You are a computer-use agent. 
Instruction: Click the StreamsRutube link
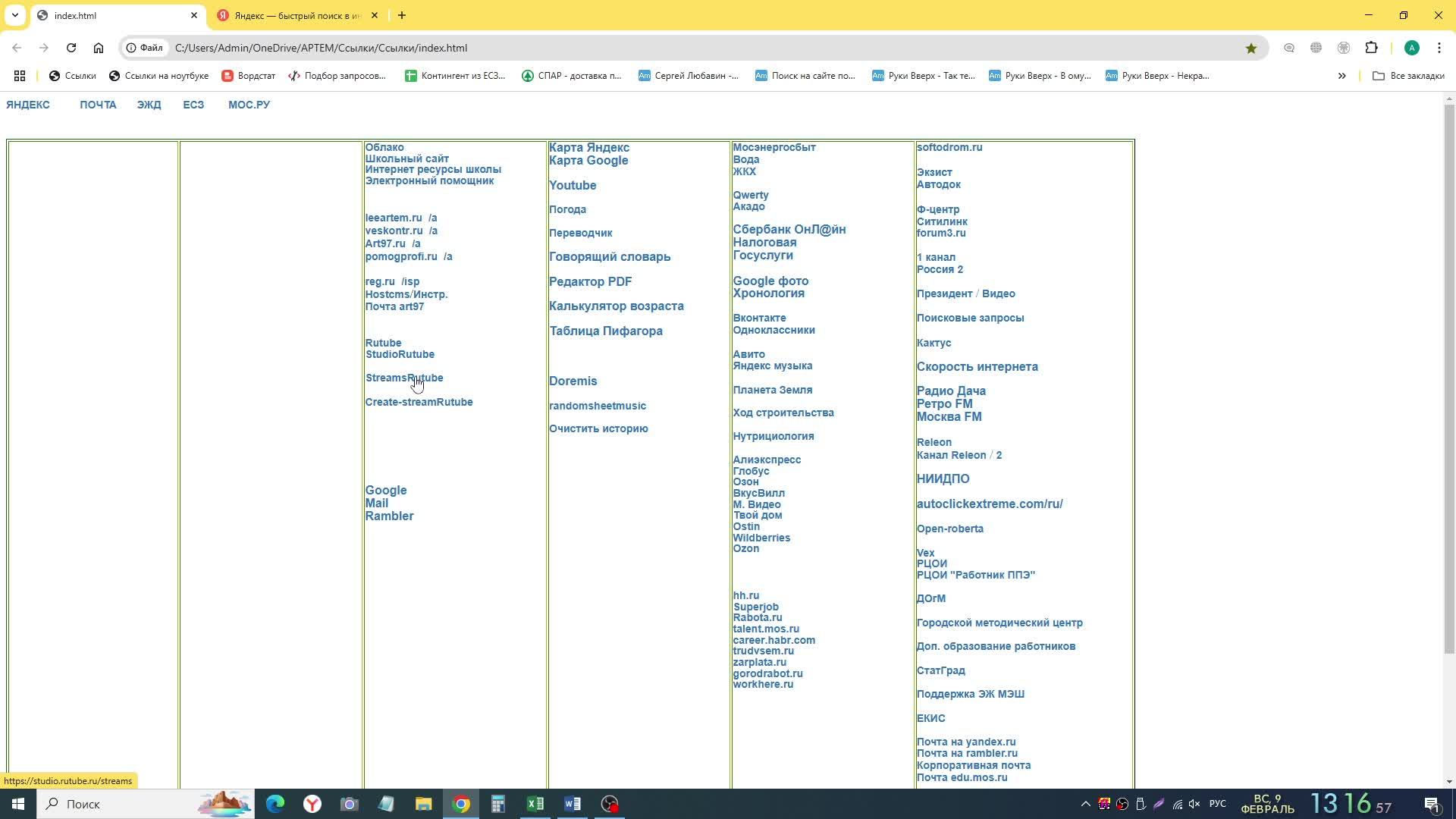pos(405,378)
